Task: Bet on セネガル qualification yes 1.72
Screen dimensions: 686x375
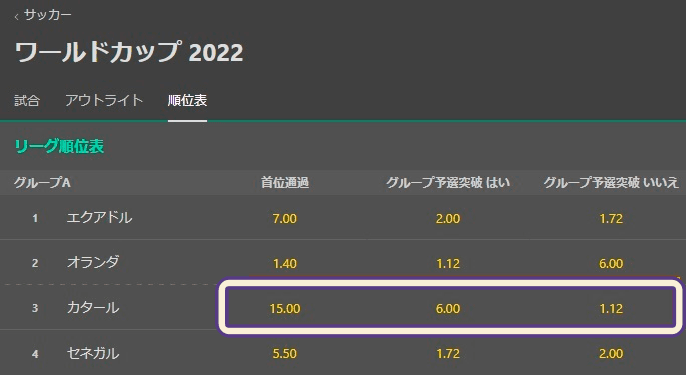Action: [x=448, y=354]
